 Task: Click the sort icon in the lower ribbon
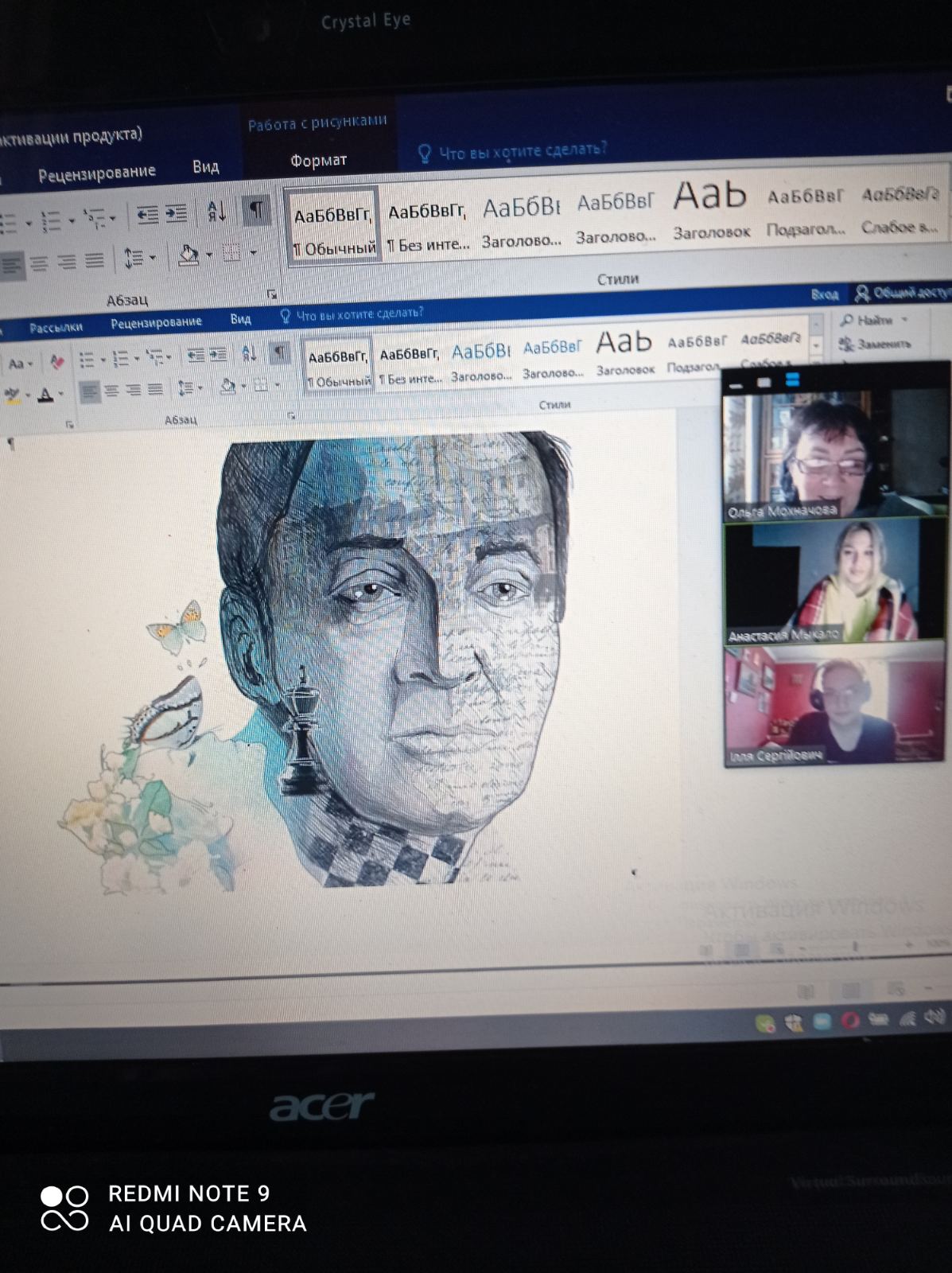248,353
